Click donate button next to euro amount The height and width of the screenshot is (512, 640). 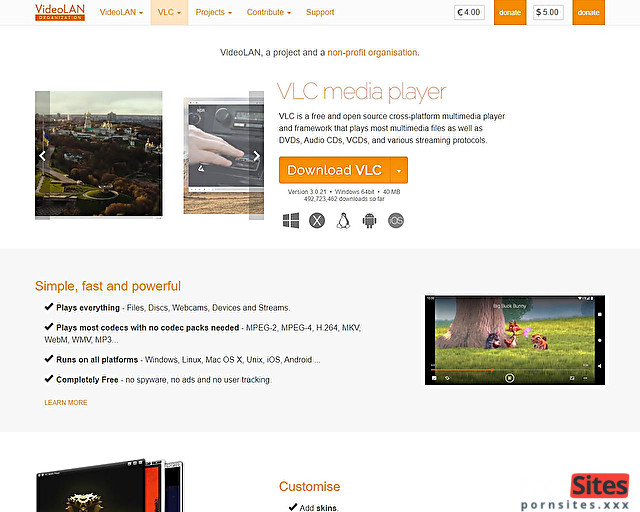pos(510,12)
